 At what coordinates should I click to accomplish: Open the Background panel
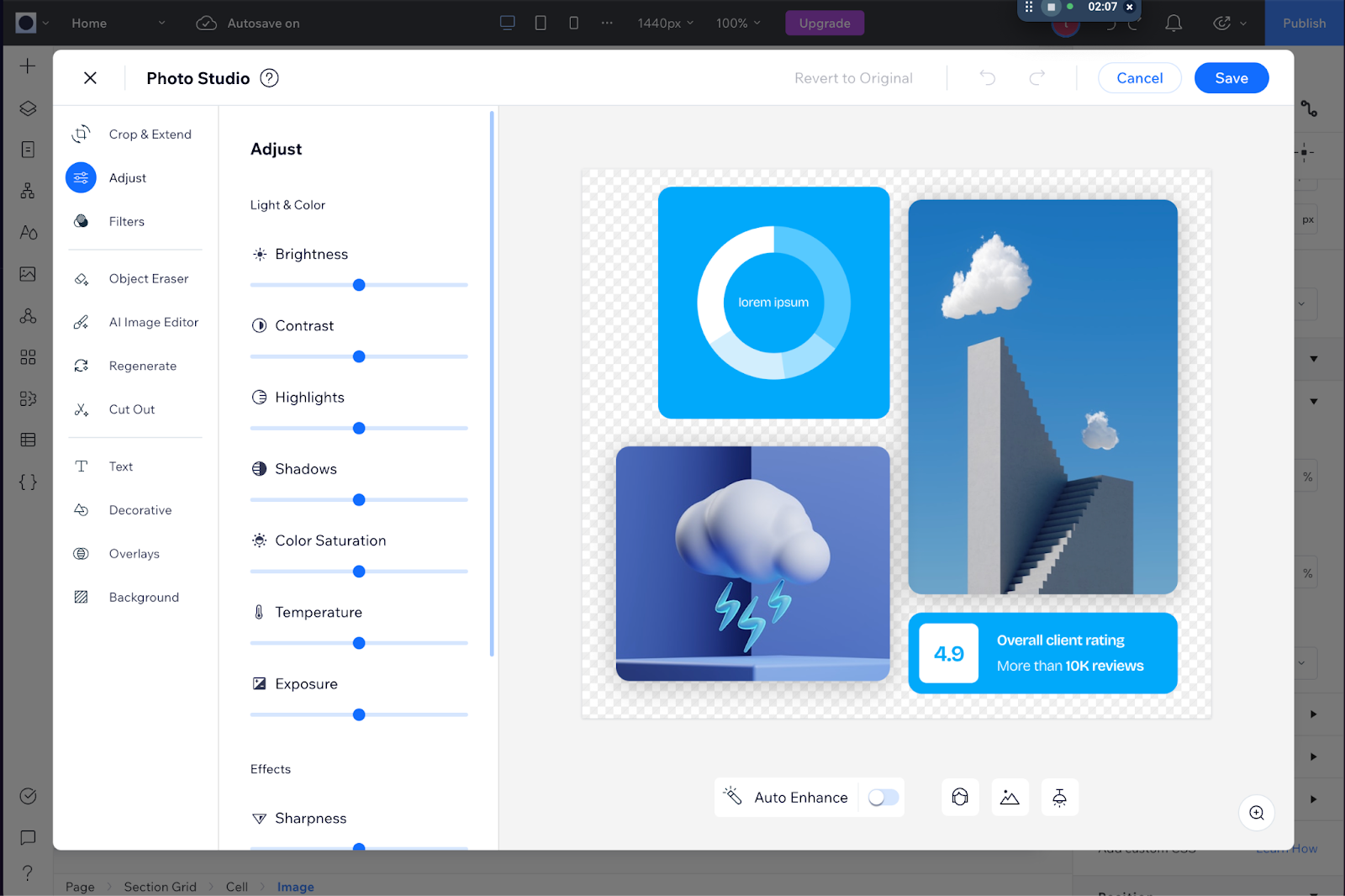point(143,598)
